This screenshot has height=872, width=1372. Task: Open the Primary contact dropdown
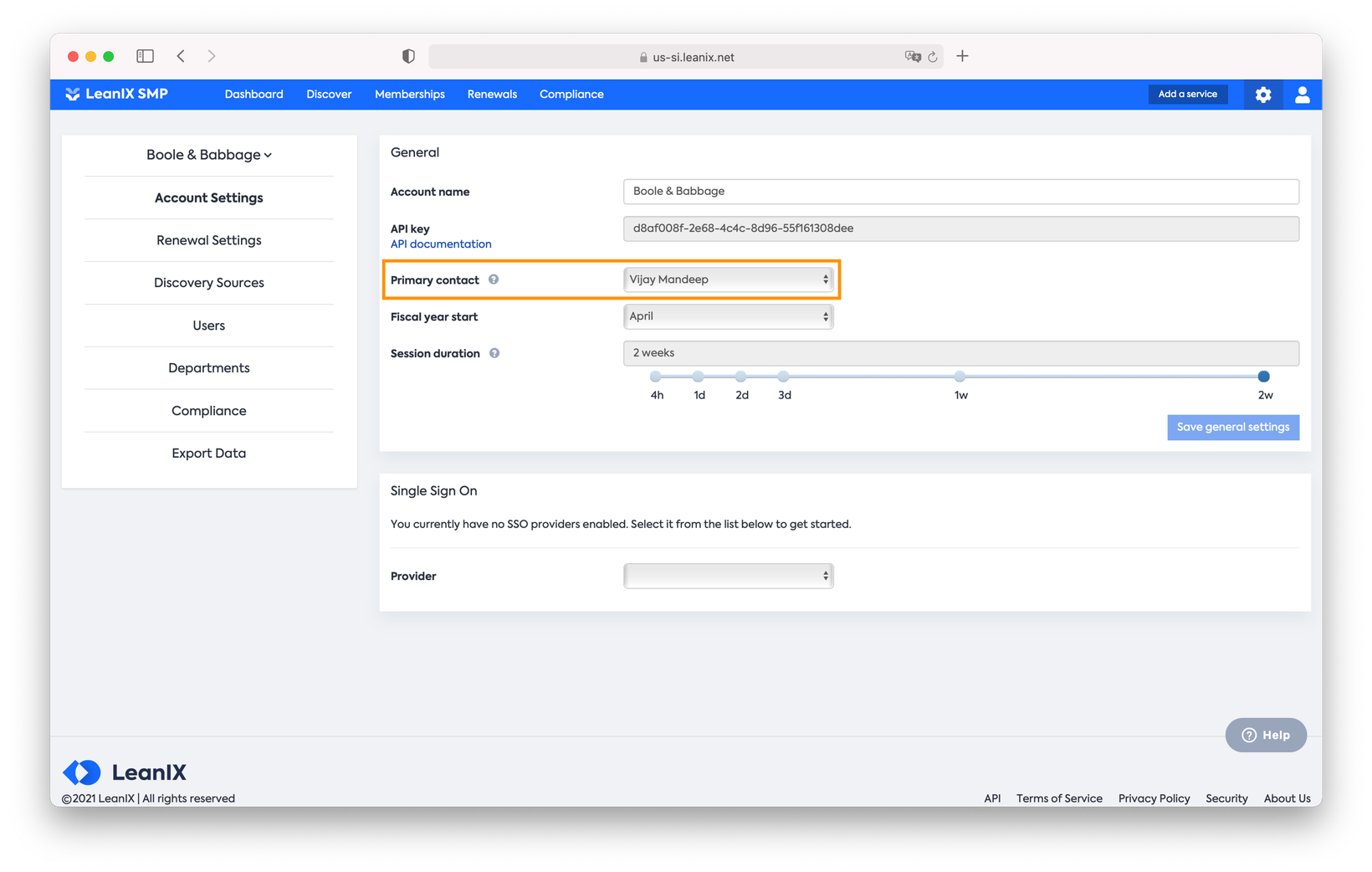click(728, 280)
